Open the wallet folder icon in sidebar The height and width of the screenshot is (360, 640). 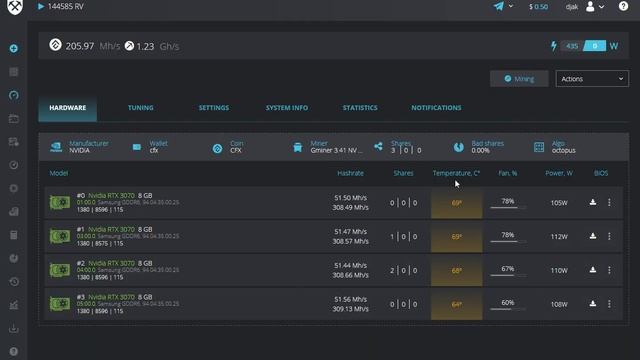click(13, 118)
